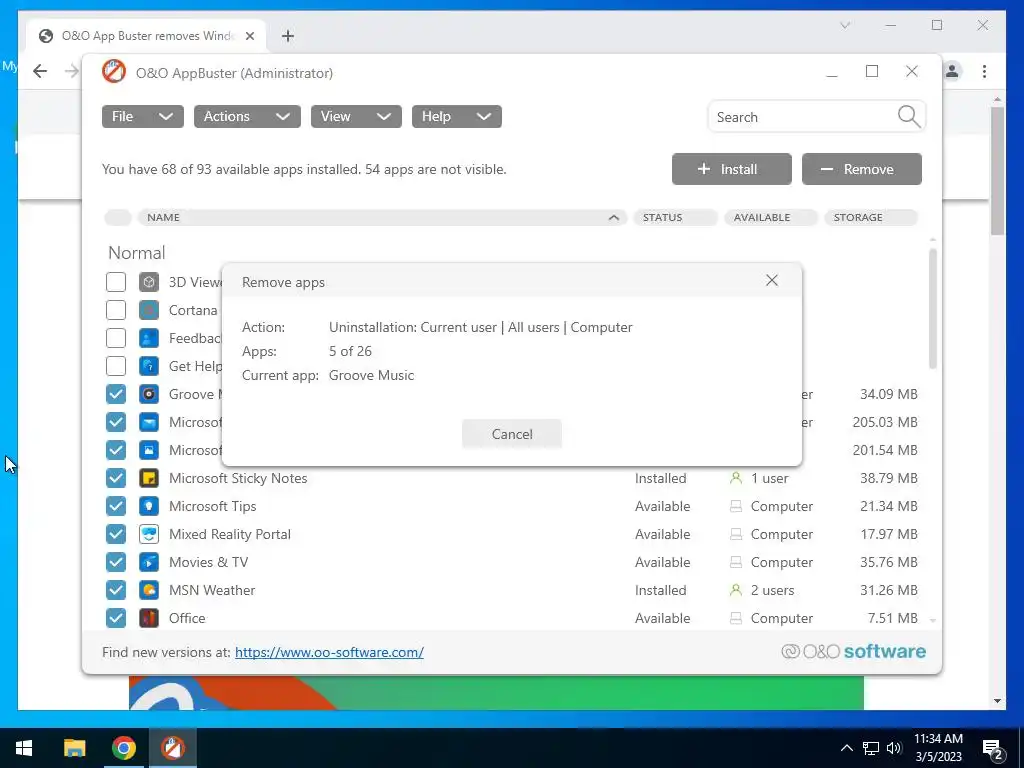The height and width of the screenshot is (768, 1024).
Task: Click Chrome page vertical scrollbar thumb
Action: click(x=997, y=171)
